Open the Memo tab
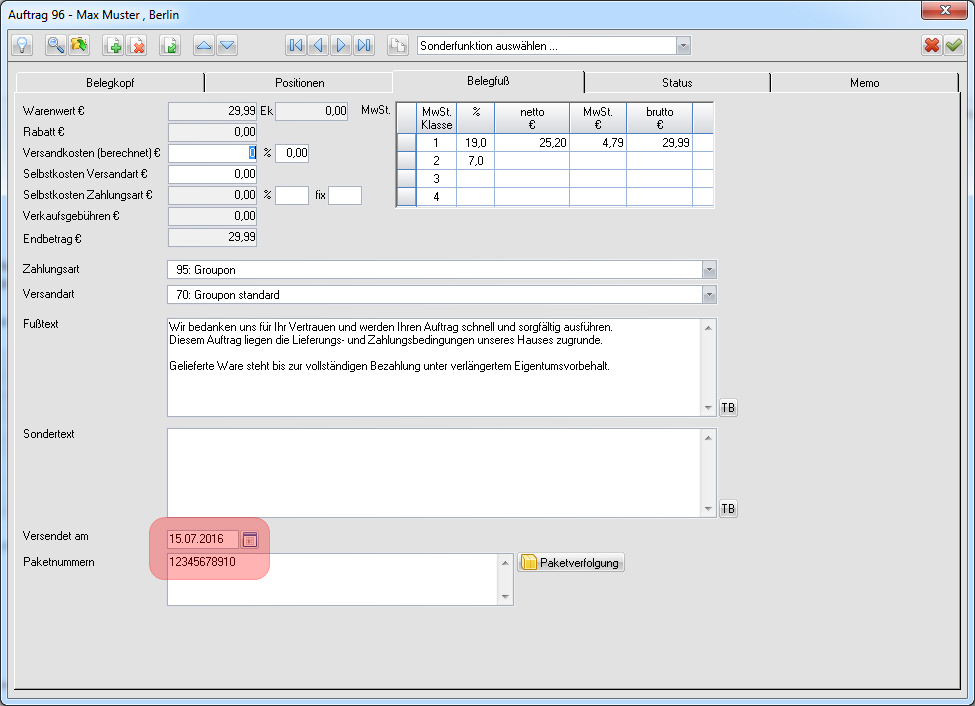 tap(864, 83)
